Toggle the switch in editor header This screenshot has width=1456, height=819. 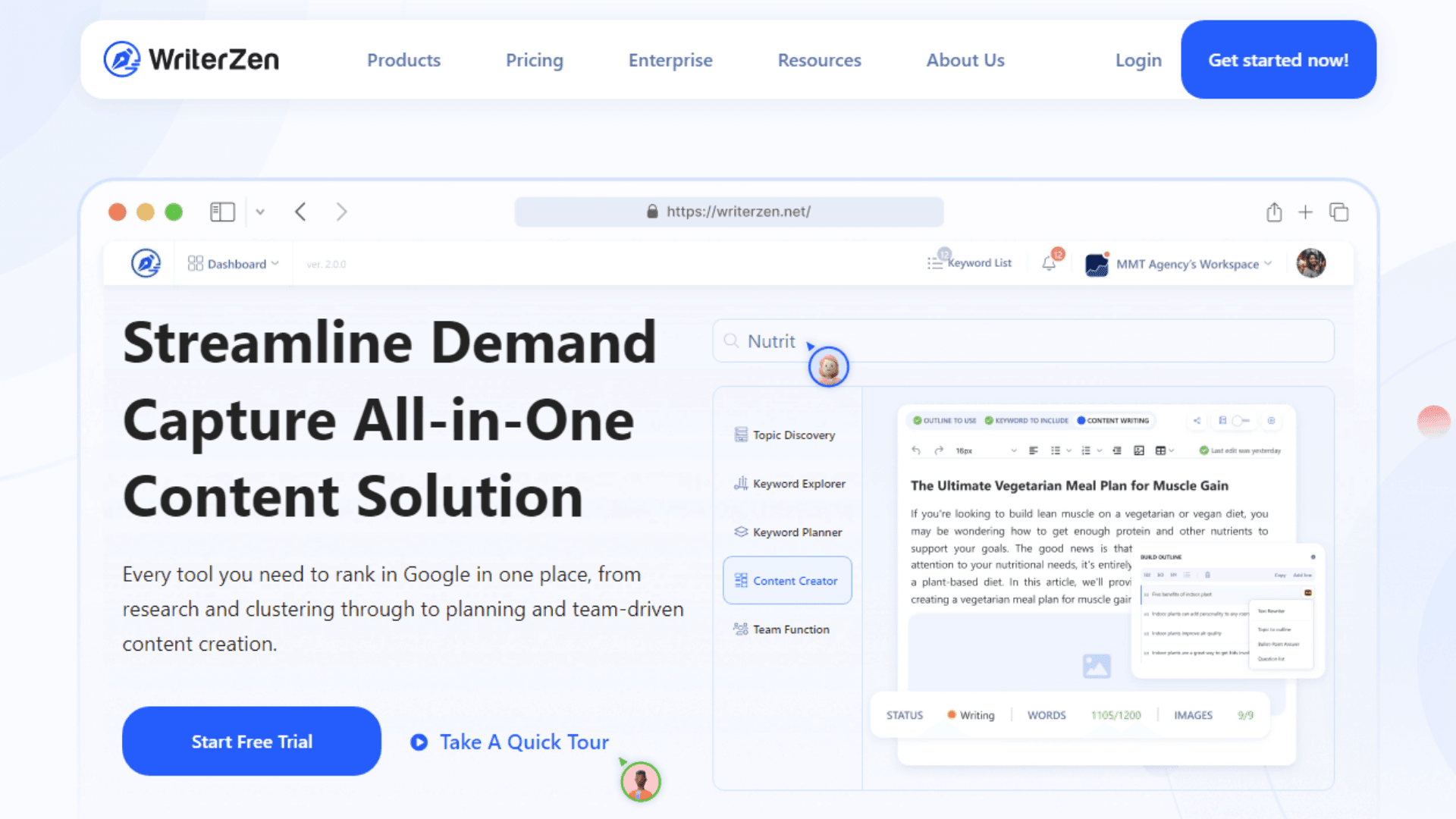tap(1240, 420)
